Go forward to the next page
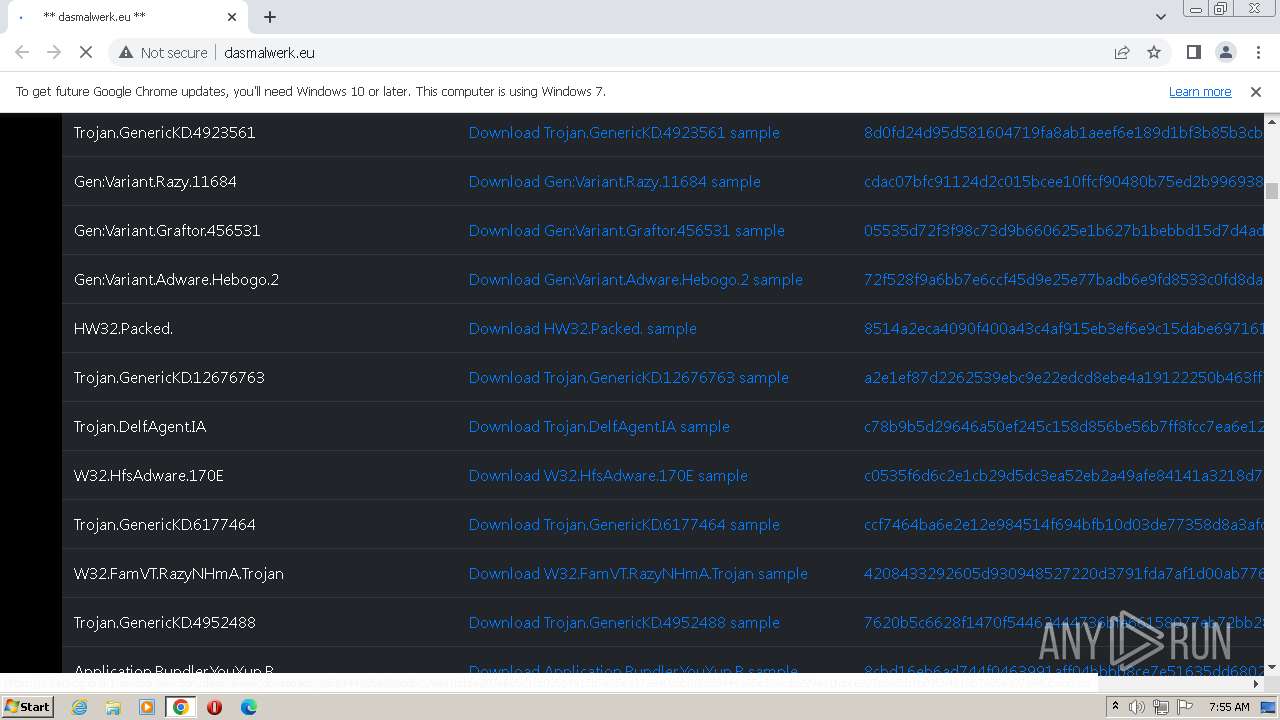 [54, 52]
